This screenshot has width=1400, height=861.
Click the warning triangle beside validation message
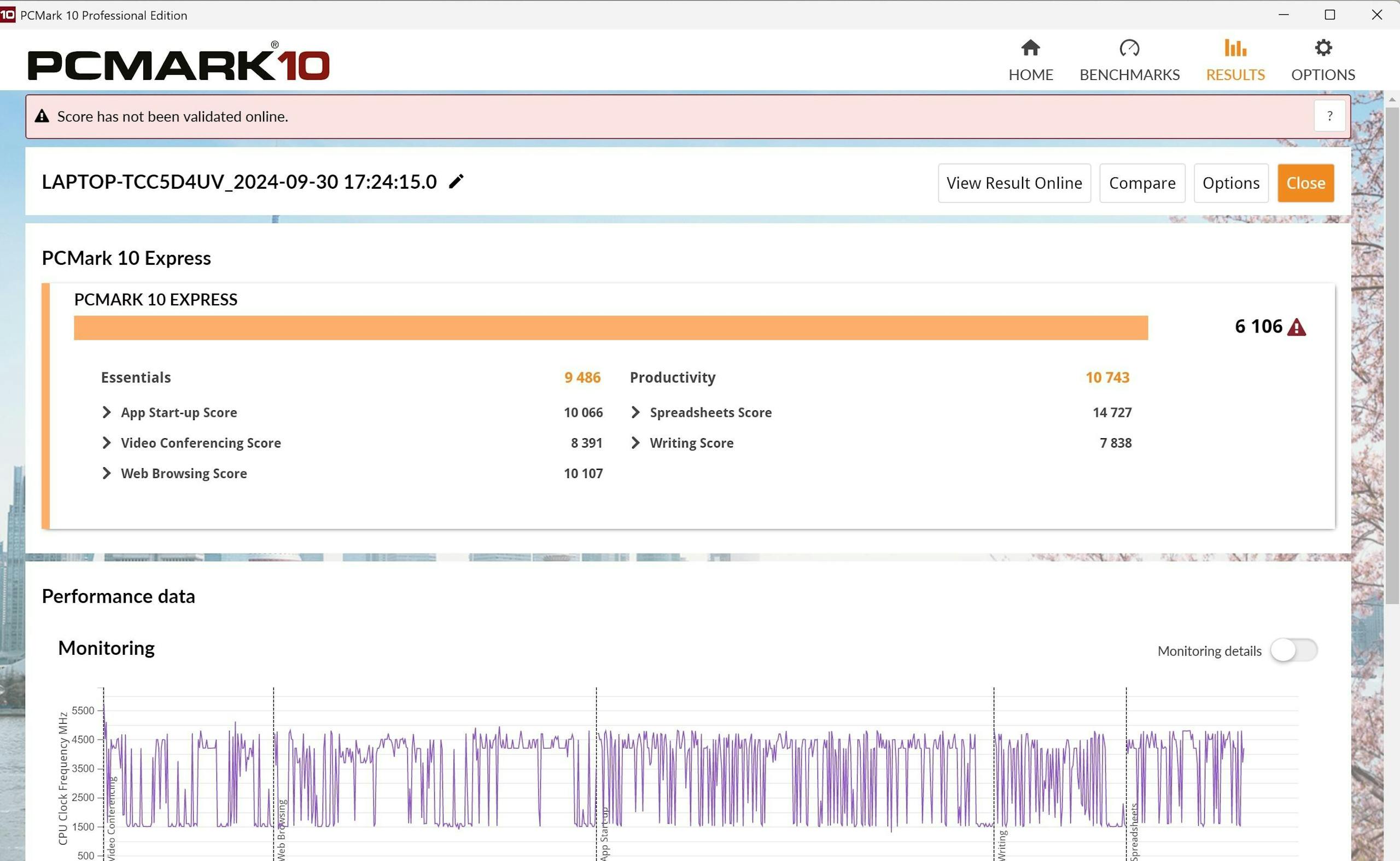pyautogui.click(x=42, y=116)
